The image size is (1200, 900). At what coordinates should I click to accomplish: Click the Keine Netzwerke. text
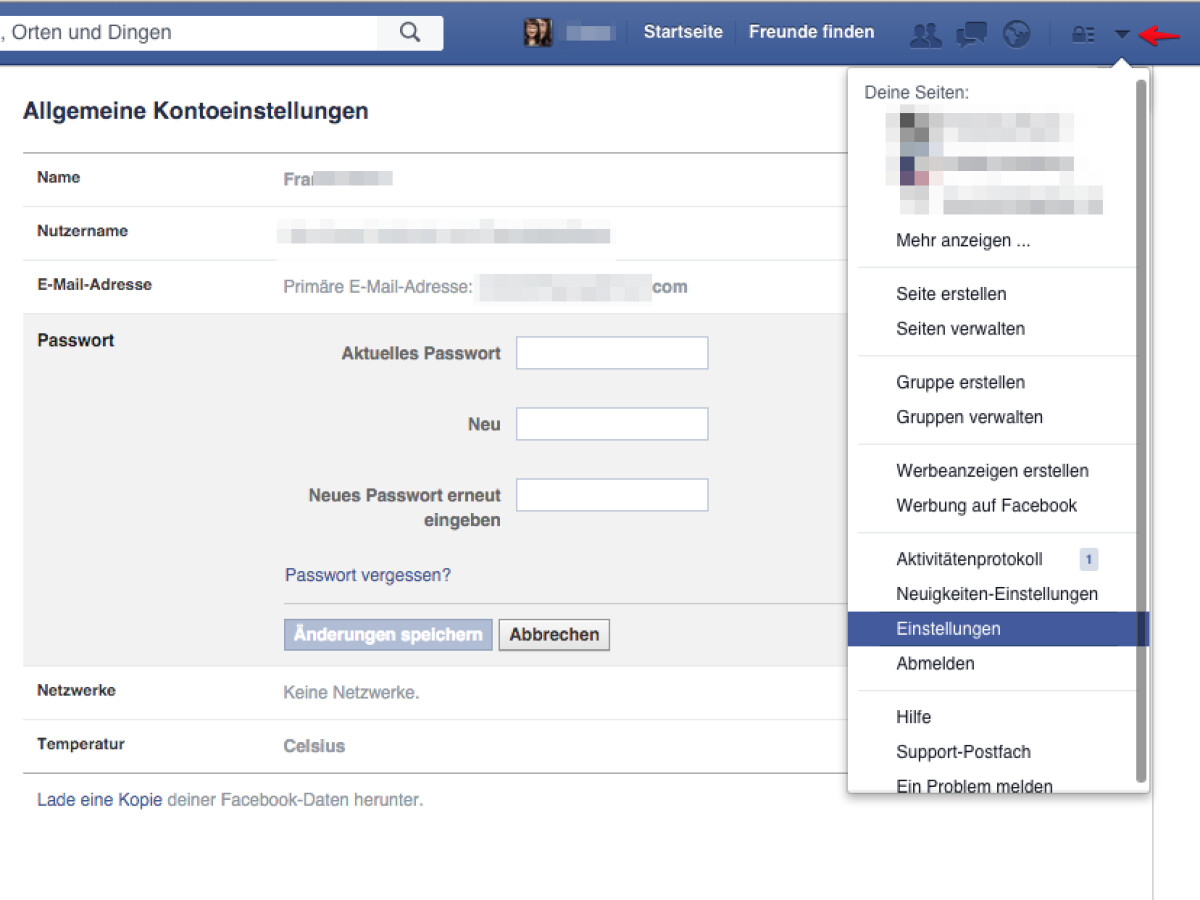[351, 693]
